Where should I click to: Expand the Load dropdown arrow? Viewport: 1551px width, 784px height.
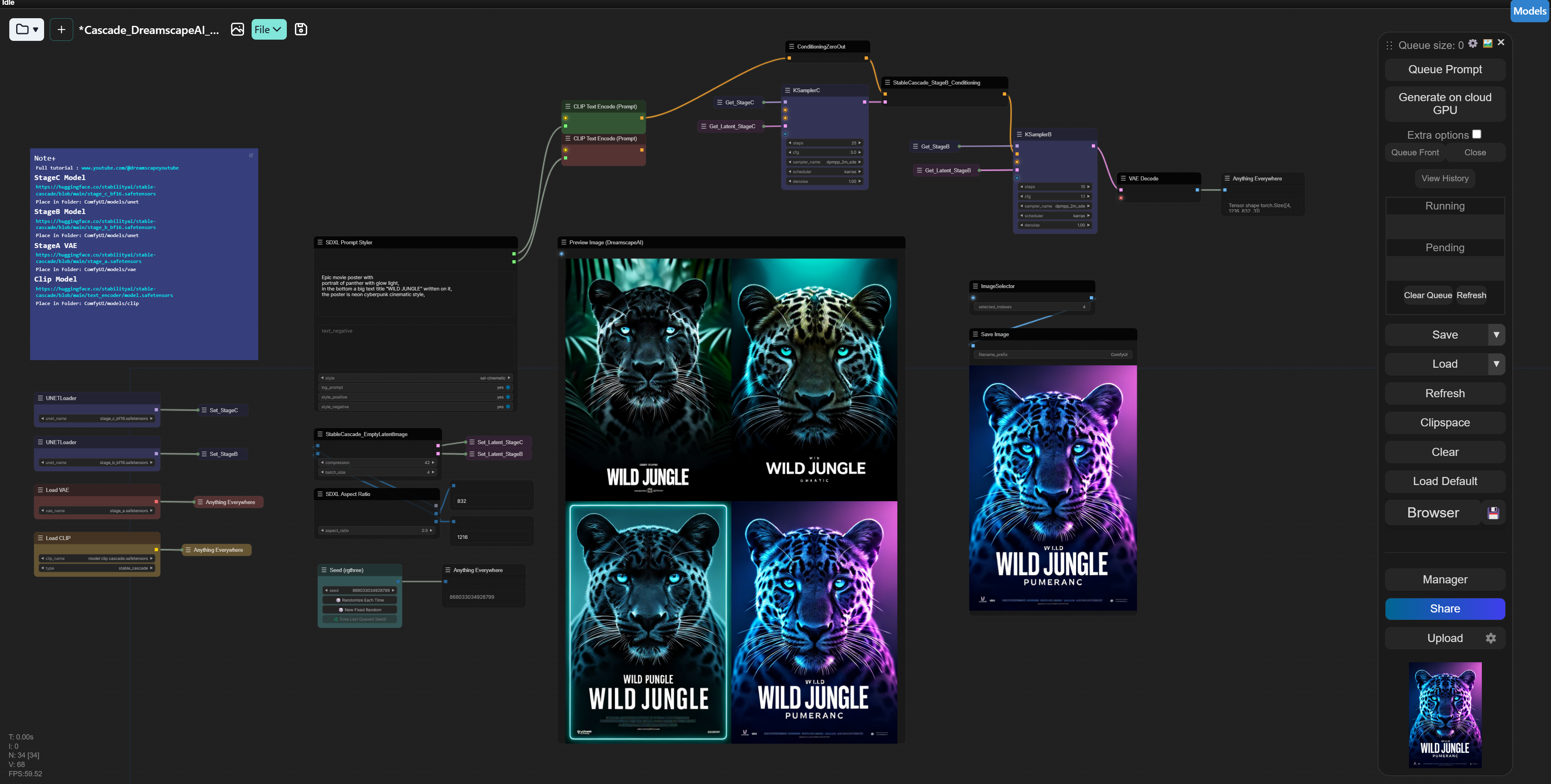click(1496, 364)
